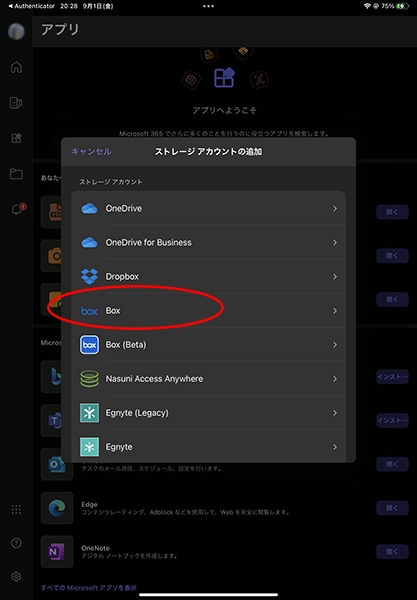Tap the Dropbox logo icon
This screenshot has width=417, height=600.
pos(89,276)
